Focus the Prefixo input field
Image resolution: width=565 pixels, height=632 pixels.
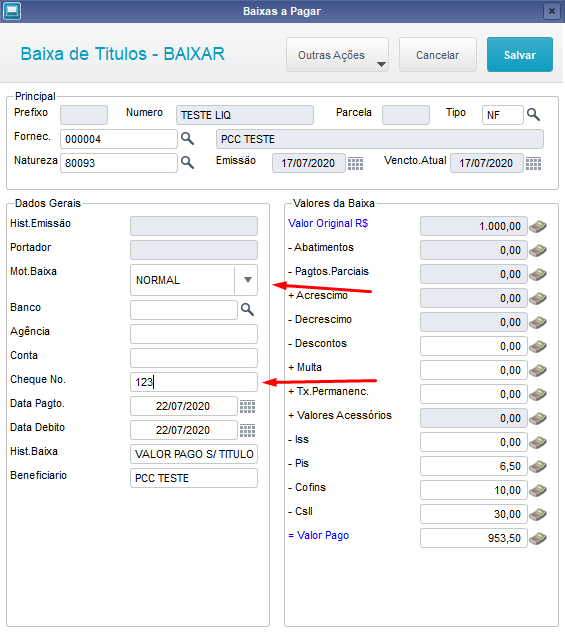(x=84, y=115)
